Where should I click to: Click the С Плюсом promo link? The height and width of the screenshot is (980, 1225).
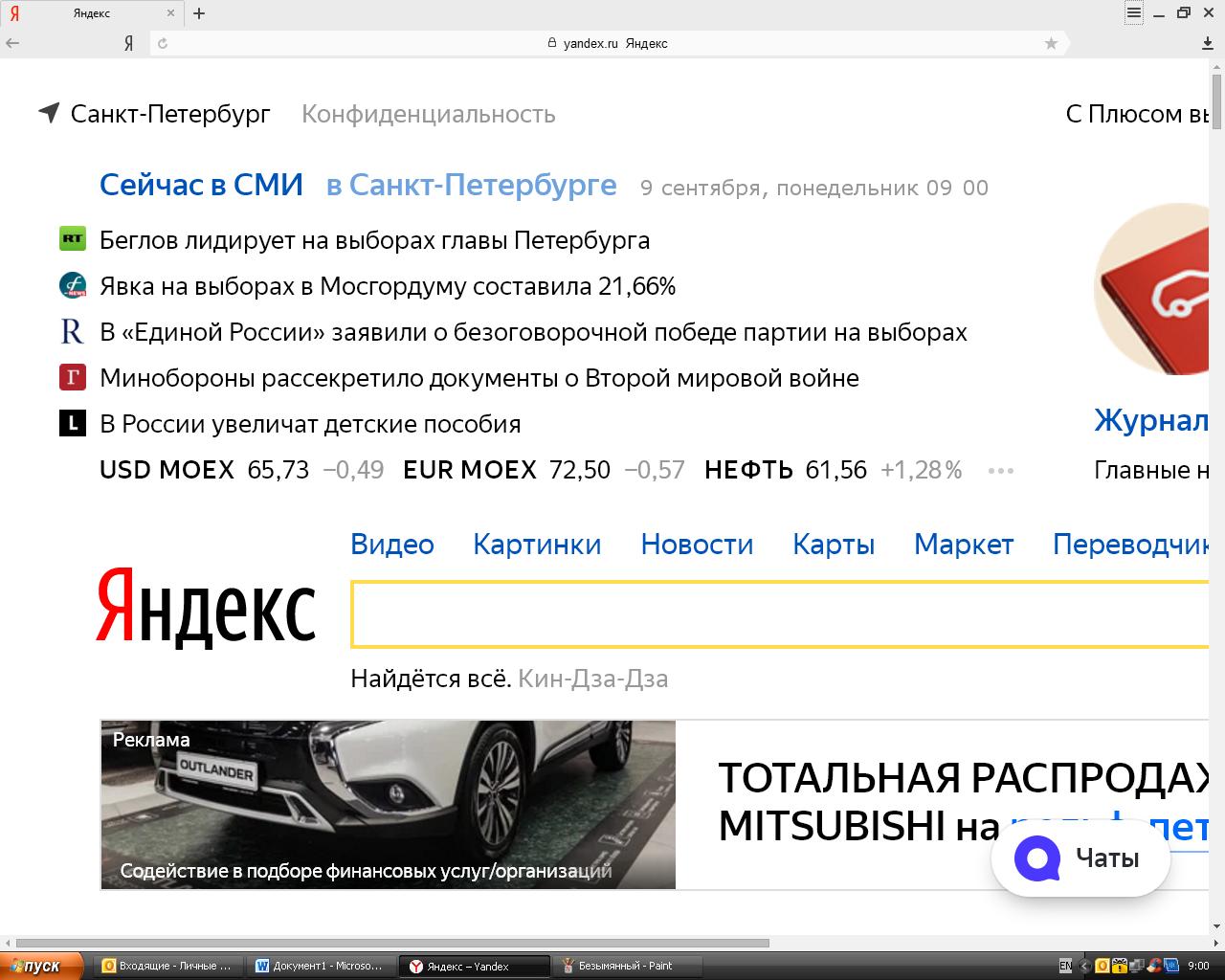click(1137, 114)
